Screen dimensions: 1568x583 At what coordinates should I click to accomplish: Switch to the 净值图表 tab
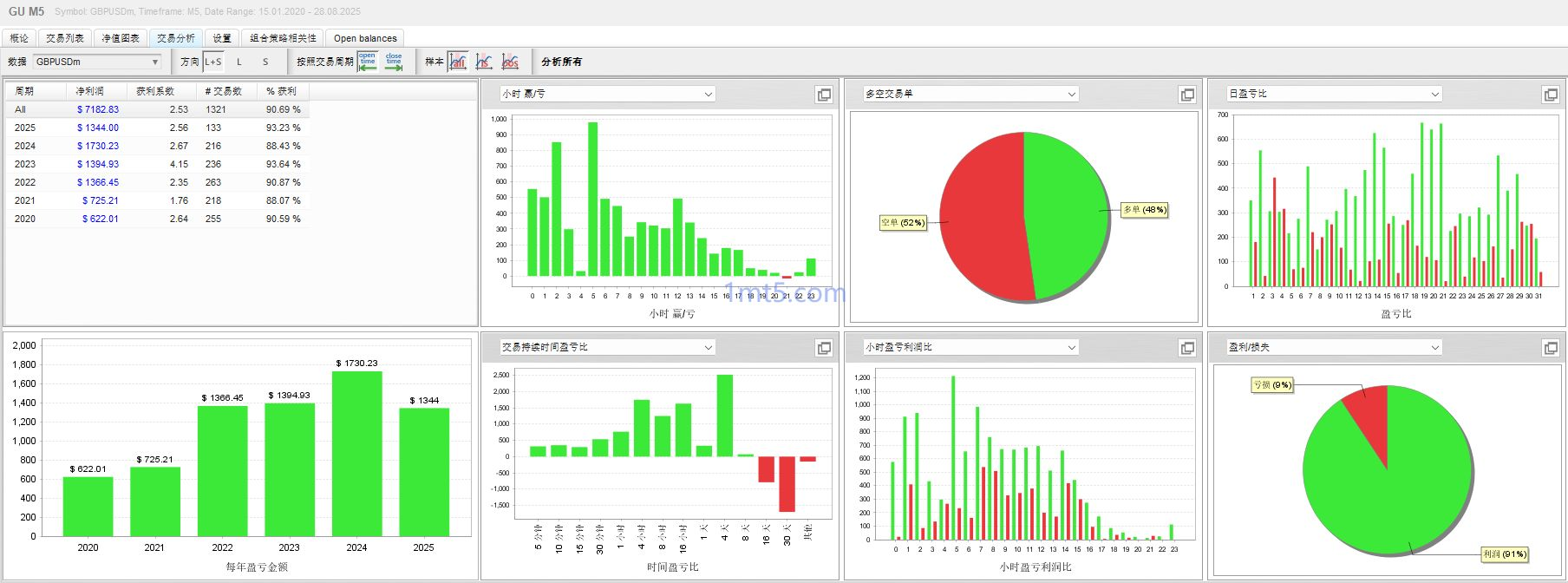click(x=121, y=38)
